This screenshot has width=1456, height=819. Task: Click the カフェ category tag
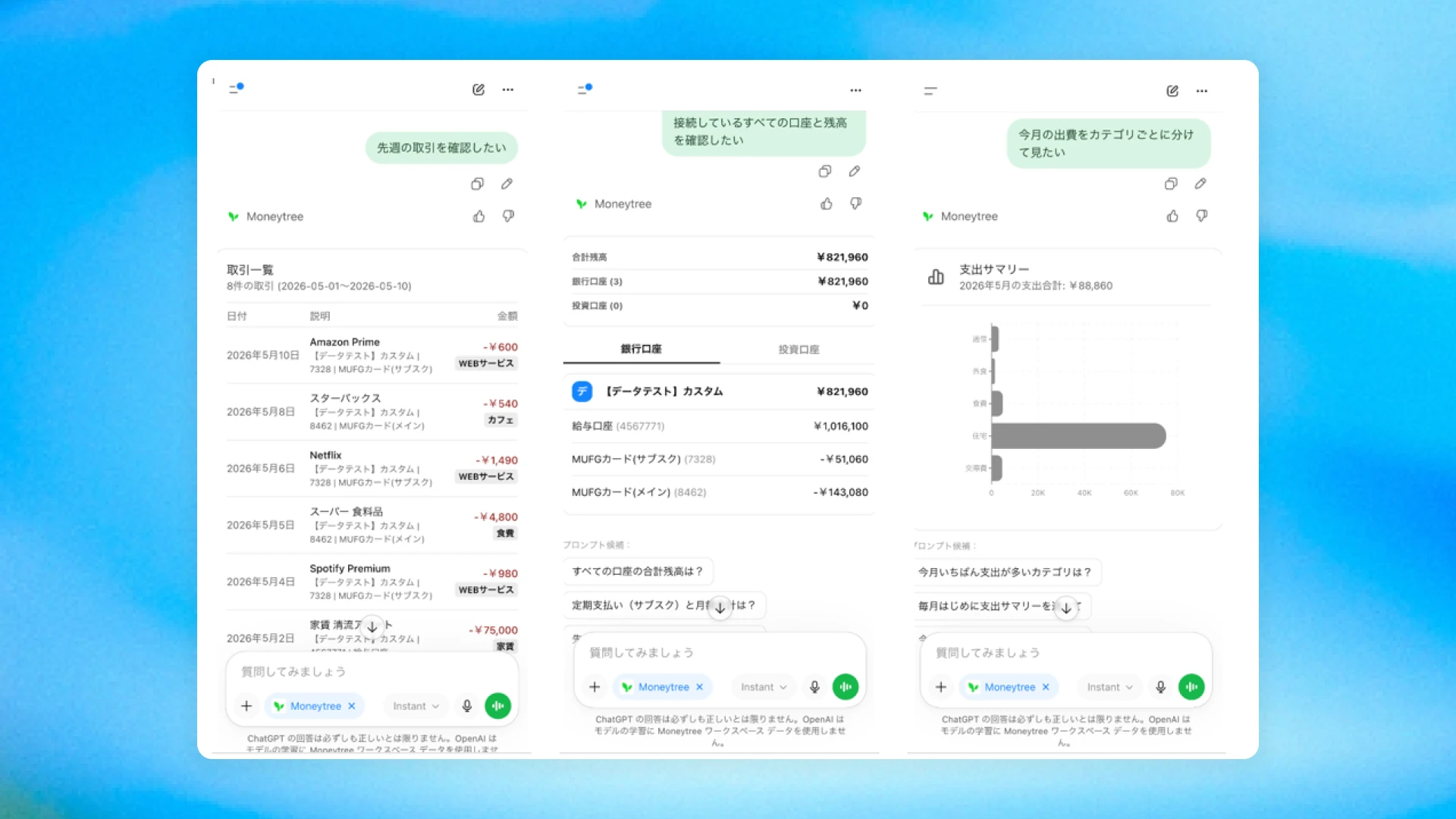click(x=500, y=420)
